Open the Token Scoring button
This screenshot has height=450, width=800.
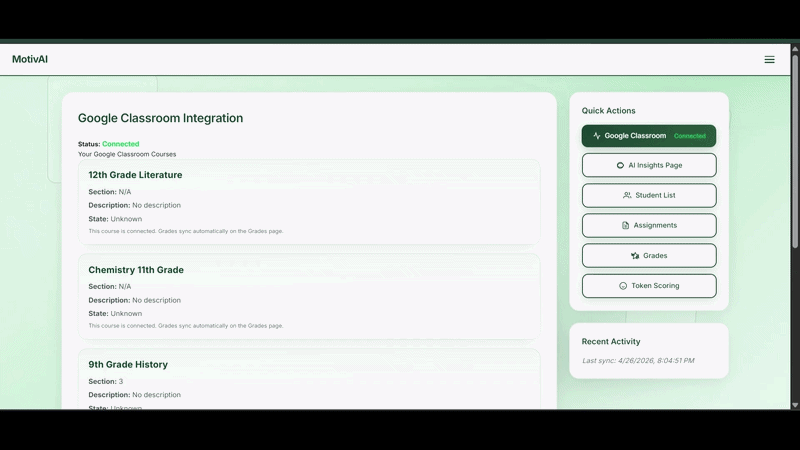(649, 286)
